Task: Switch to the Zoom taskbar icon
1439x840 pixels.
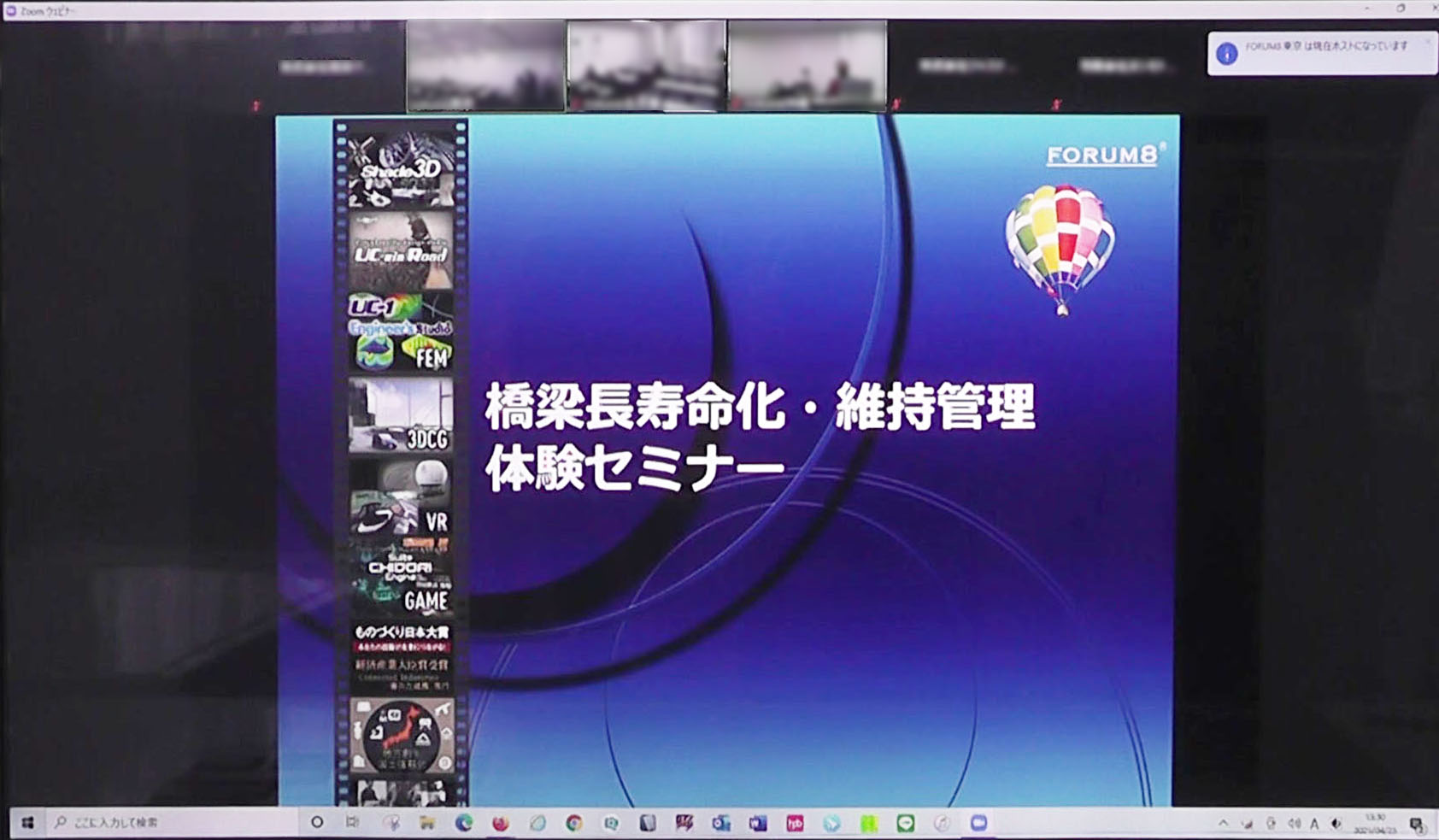Action: (x=979, y=823)
